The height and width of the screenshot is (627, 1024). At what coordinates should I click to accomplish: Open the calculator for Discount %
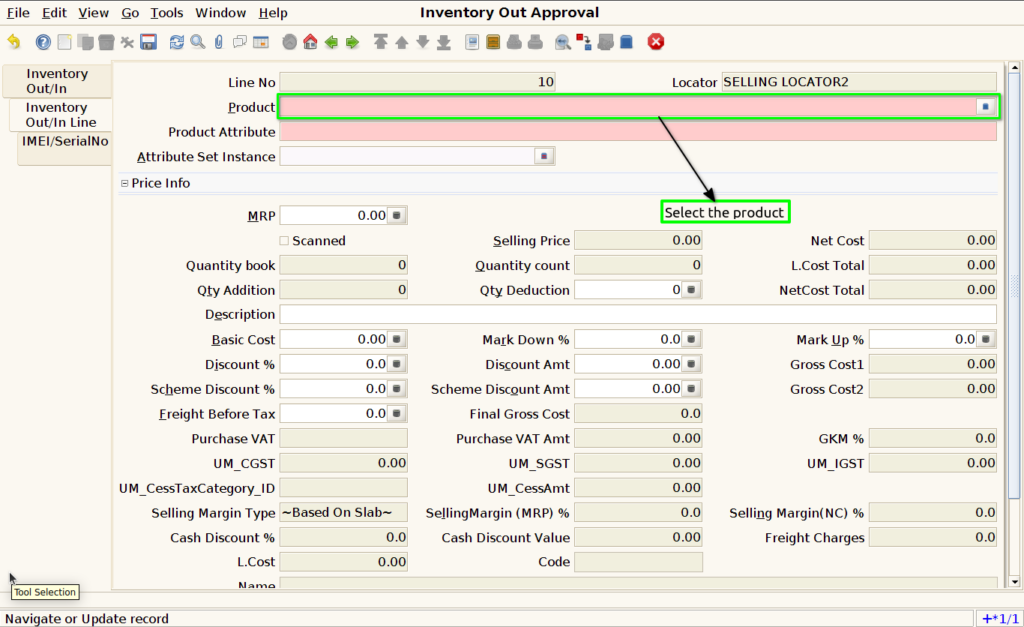tap(396, 364)
